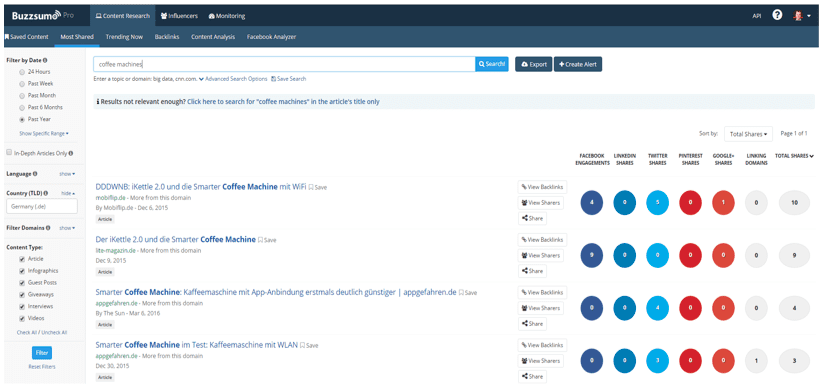This screenshot has width=828, height=391.
Task: Click the Buzzsumo Pro logo
Action: click(43, 15)
